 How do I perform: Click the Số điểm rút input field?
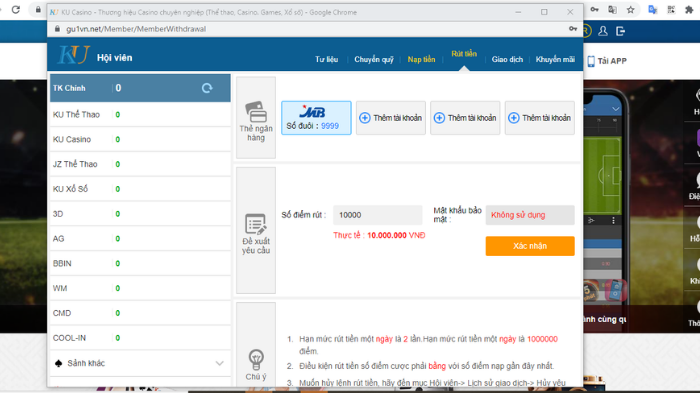(378, 215)
